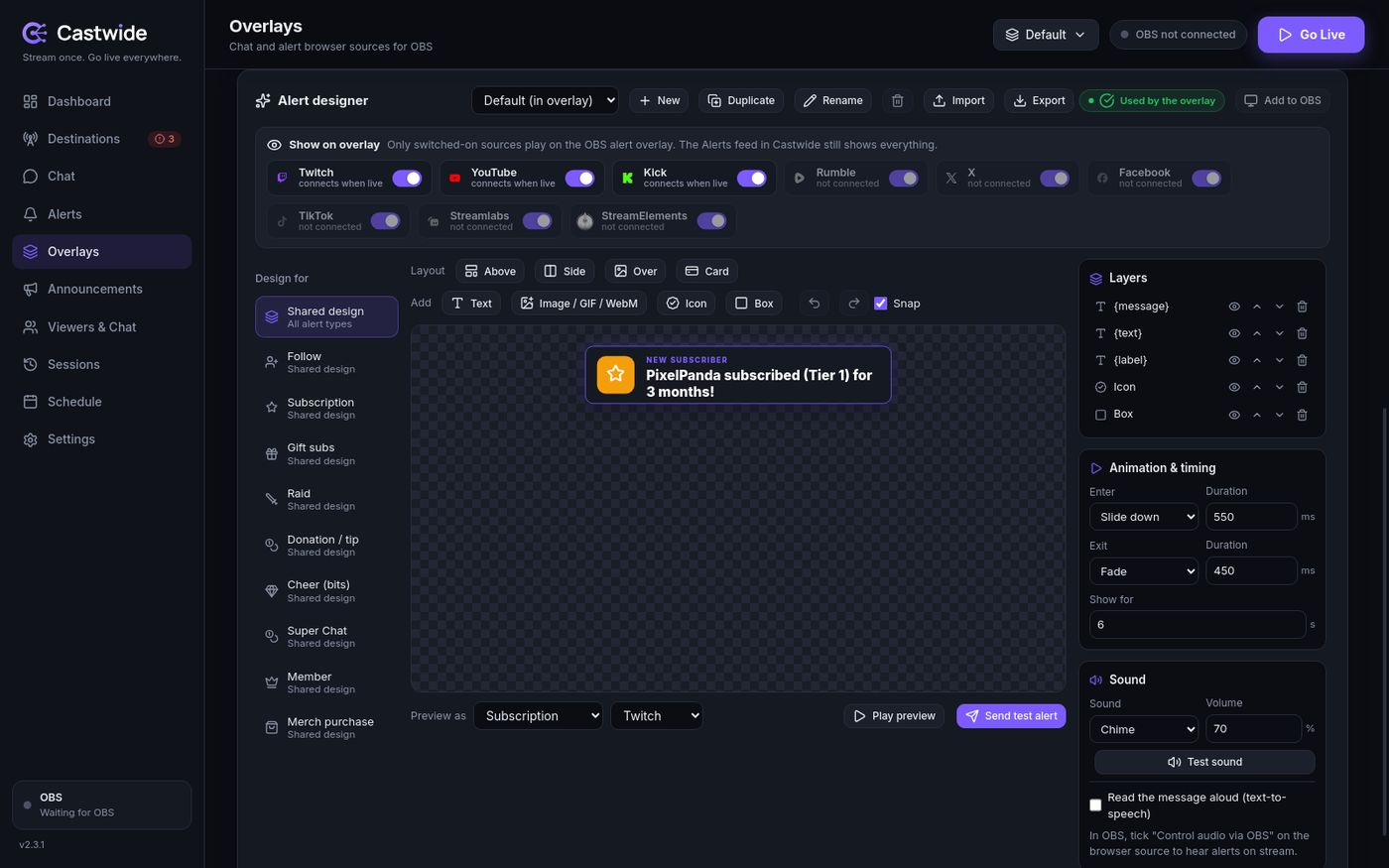Viewport: 1389px width, 868px height.
Task: Move the Icon layer up
Action: 1257,387
